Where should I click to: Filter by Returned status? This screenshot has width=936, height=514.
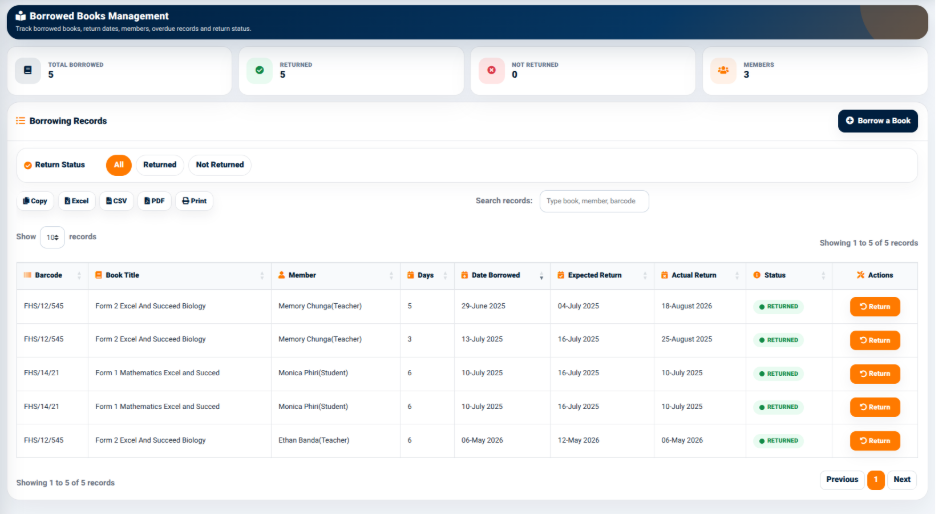coord(159,165)
